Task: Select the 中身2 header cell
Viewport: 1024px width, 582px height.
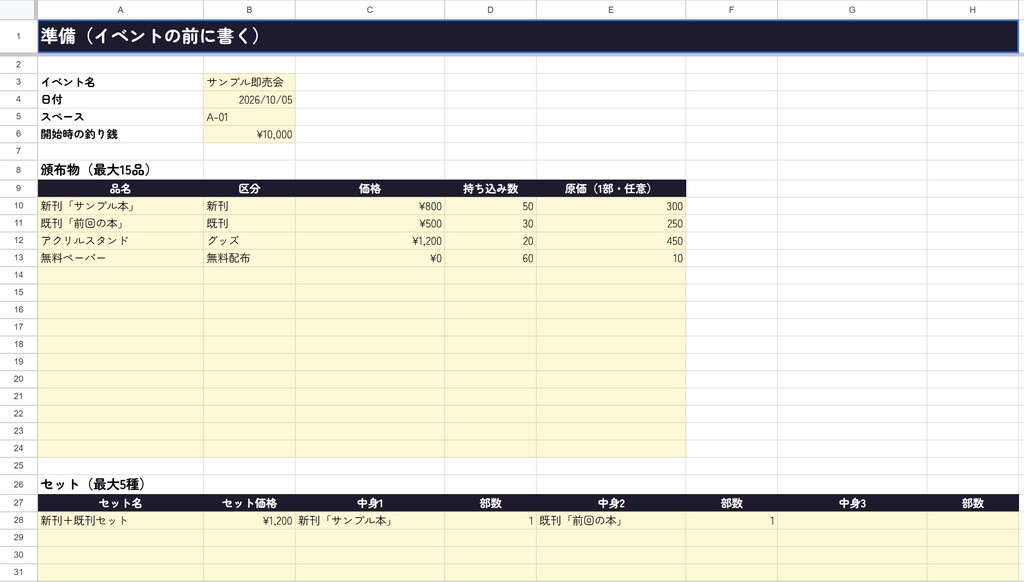Action: click(x=611, y=503)
